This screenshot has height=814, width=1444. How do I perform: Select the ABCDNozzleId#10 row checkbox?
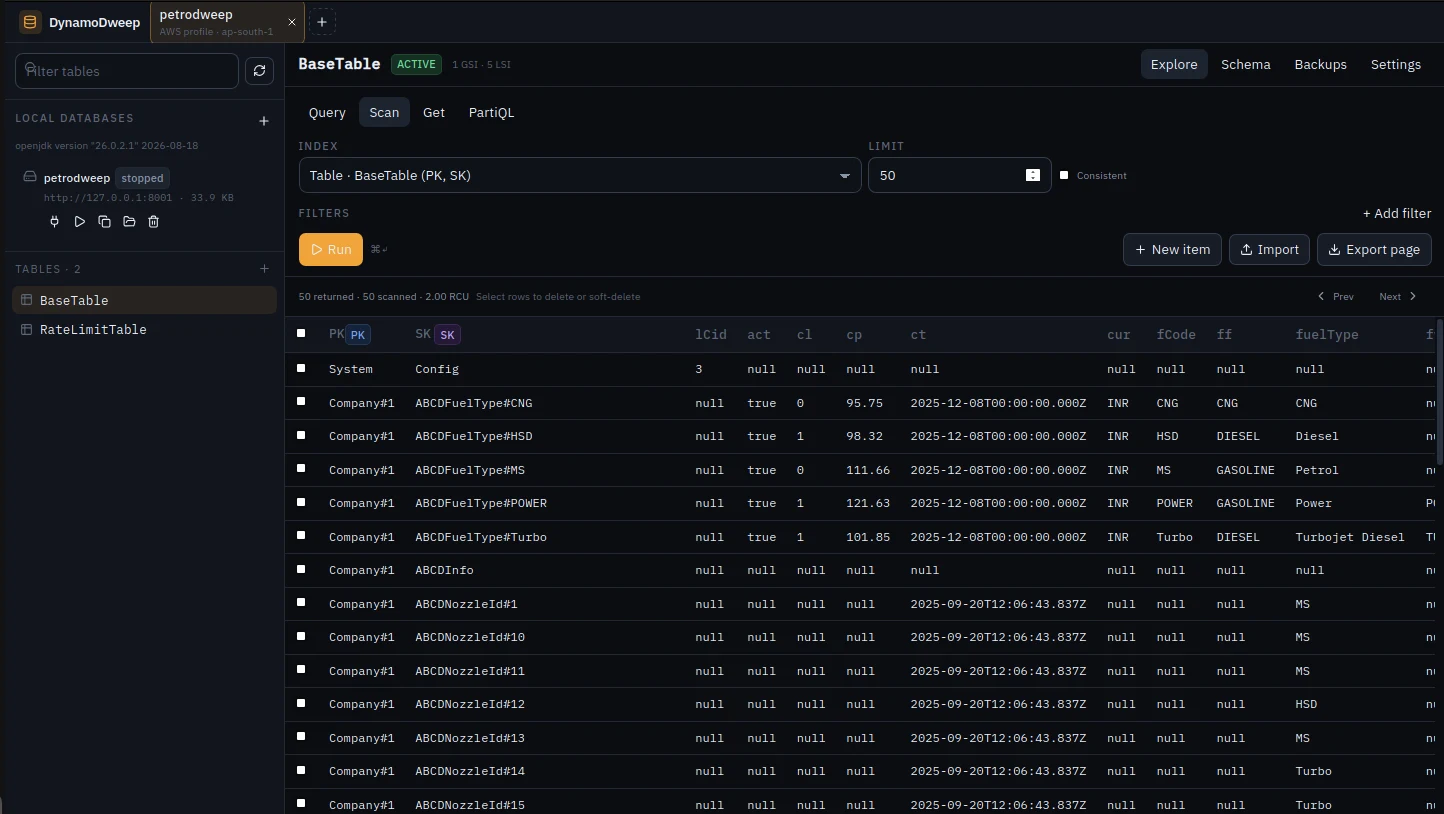tap(301, 636)
